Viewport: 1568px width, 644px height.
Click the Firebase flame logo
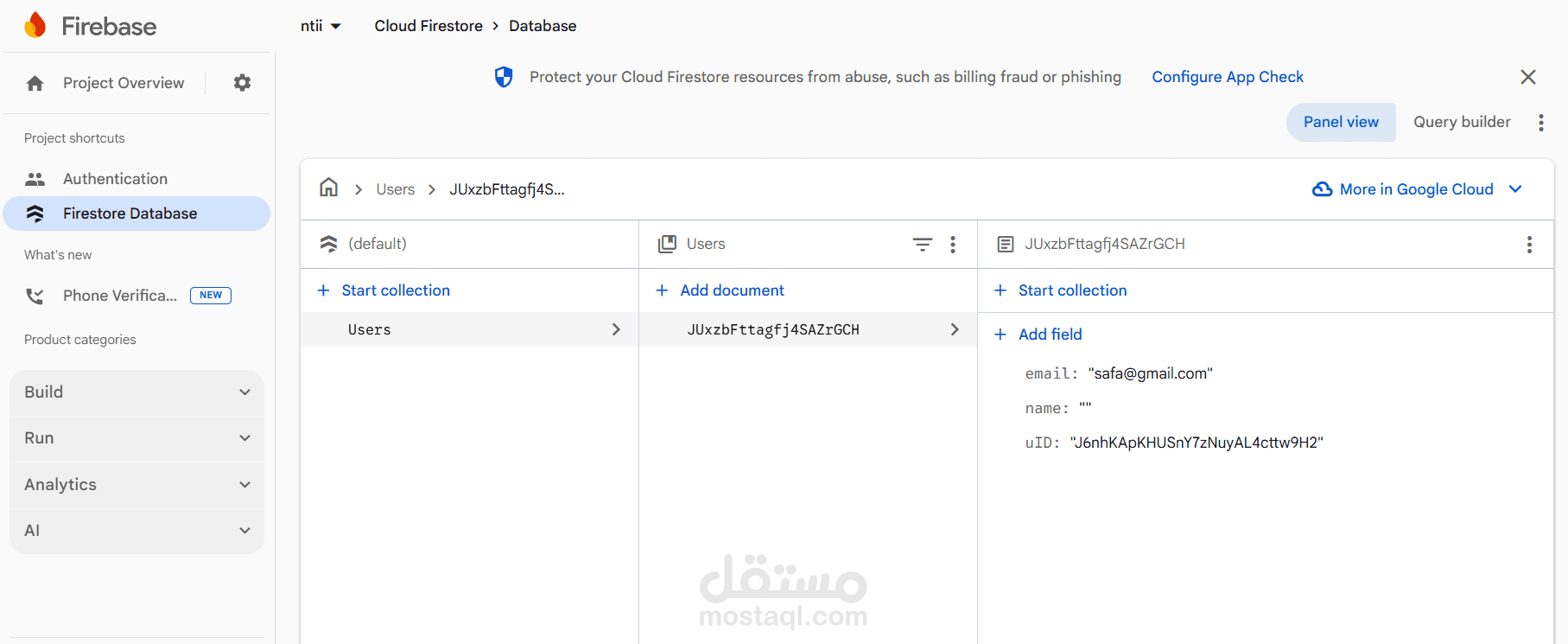(x=35, y=25)
